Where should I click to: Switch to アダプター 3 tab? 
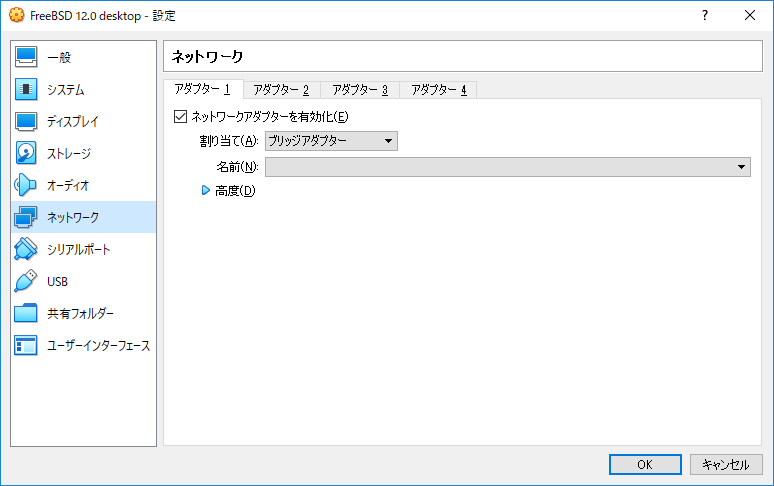[360, 90]
